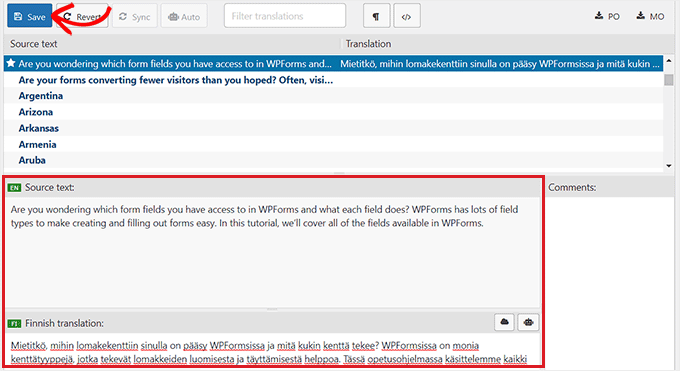Screen dimensions: 680x371
Task: Toggle invisible characters with the pilcrow icon
Action: point(376,16)
